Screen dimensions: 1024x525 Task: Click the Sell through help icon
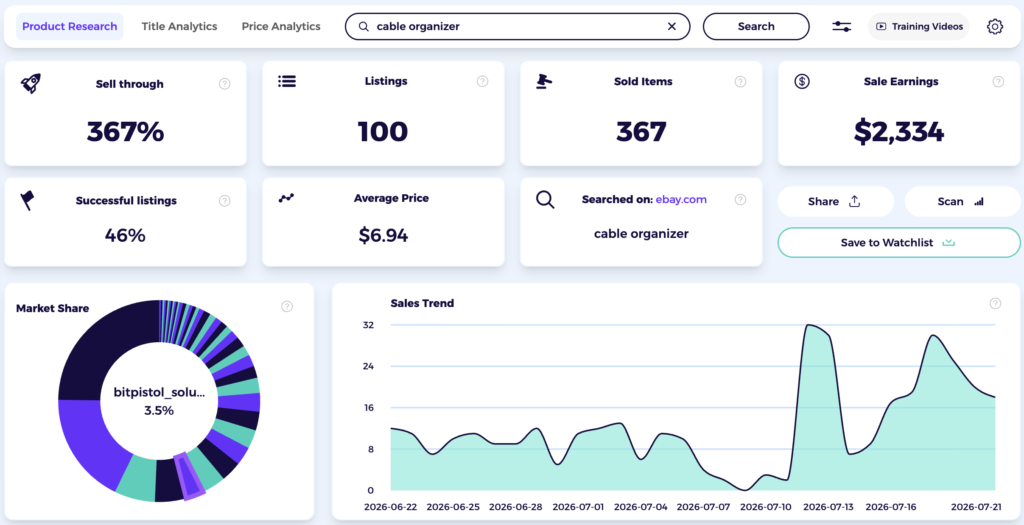(225, 84)
